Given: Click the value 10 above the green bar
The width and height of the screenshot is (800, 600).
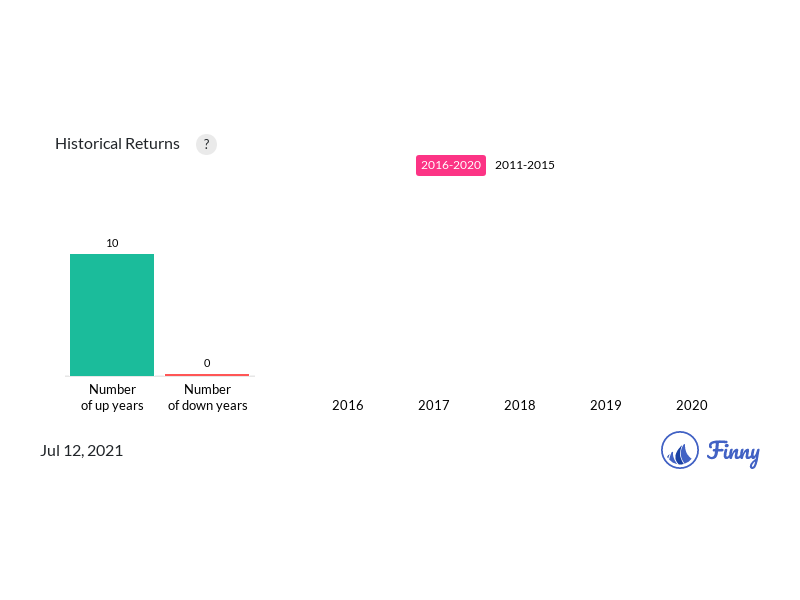Looking at the screenshot, I should tap(112, 243).
